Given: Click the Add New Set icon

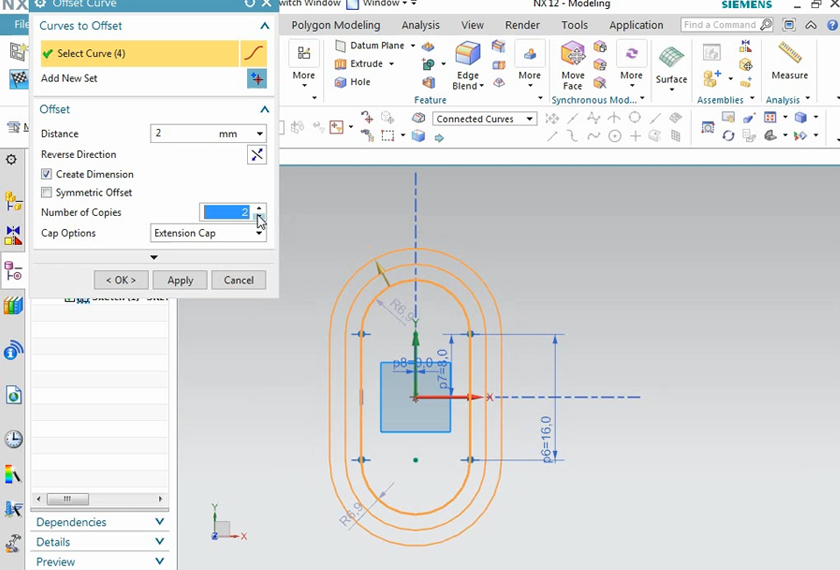Looking at the screenshot, I should (x=256, y=78).
